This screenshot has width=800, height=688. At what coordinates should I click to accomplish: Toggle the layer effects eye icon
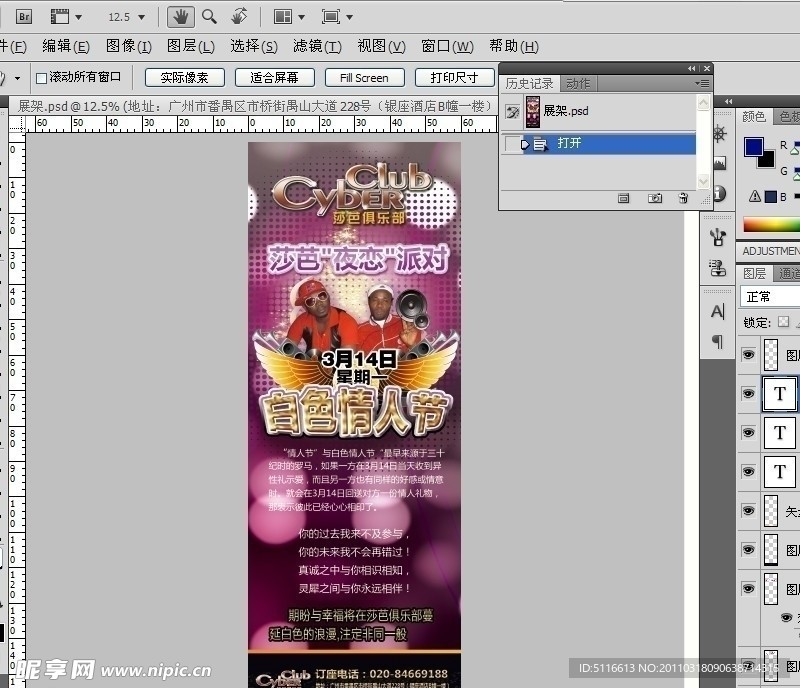point(787,618)
